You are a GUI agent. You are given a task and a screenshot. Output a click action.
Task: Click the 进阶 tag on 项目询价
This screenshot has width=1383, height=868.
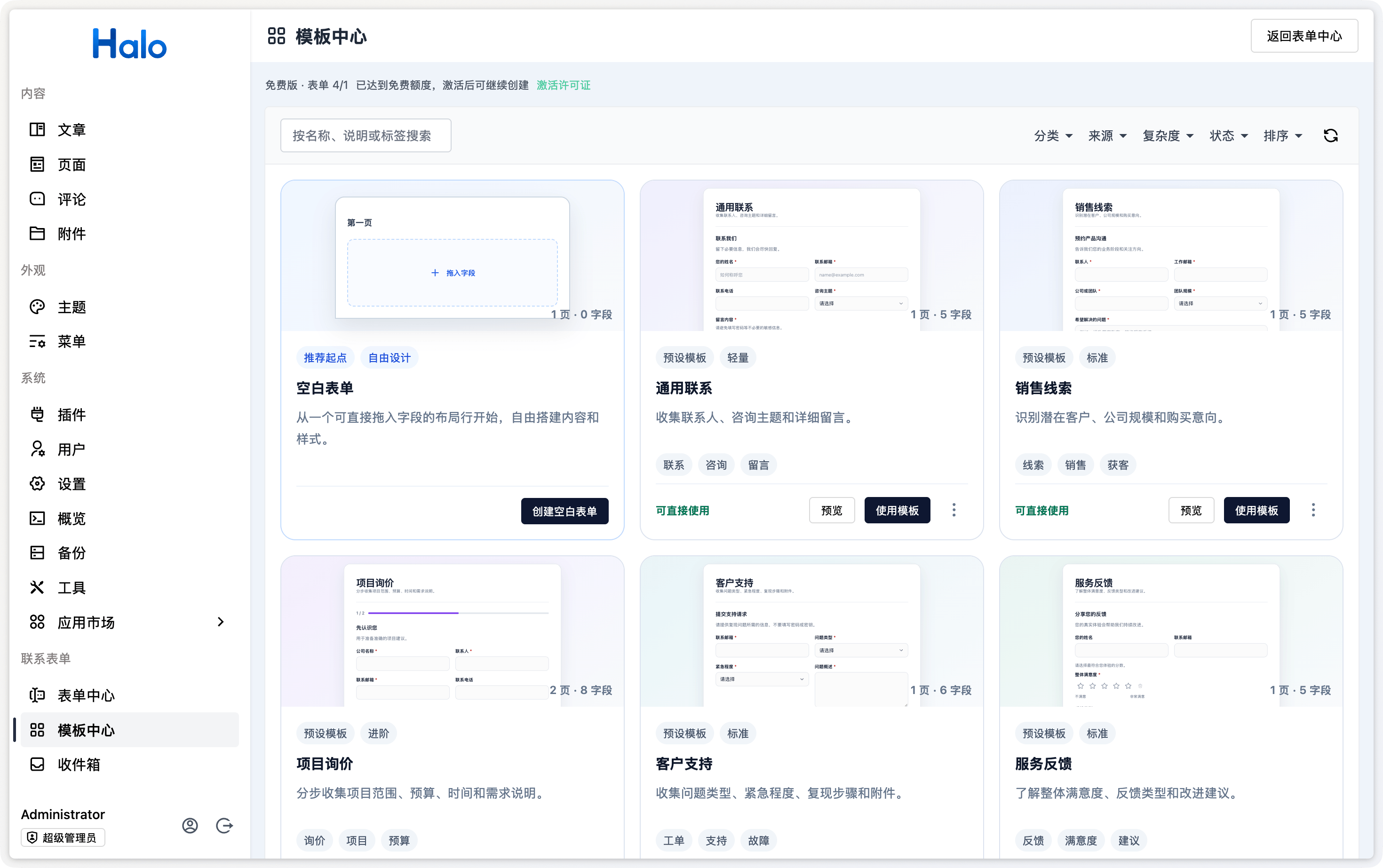tap(379, 734)
